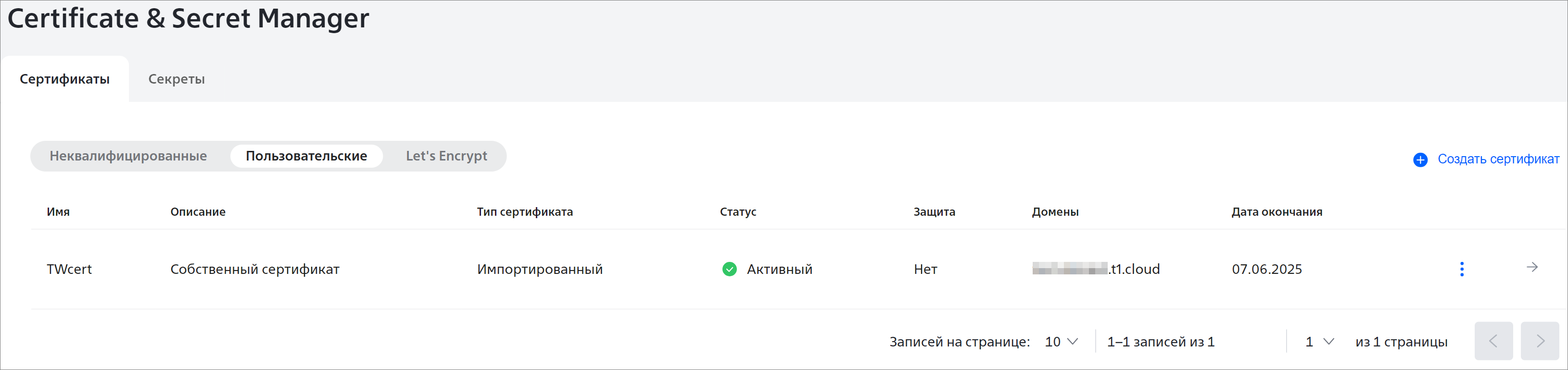1568x370 pixels.
Task: Click the Статус column header
Action: click(738, 212)
